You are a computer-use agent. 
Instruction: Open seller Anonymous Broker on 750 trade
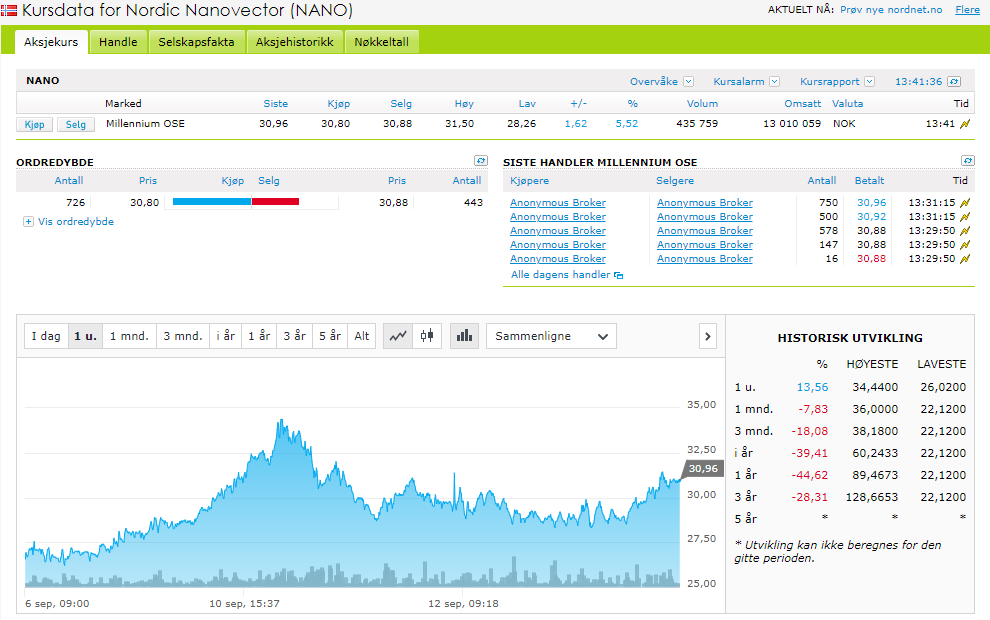point(705,203)
